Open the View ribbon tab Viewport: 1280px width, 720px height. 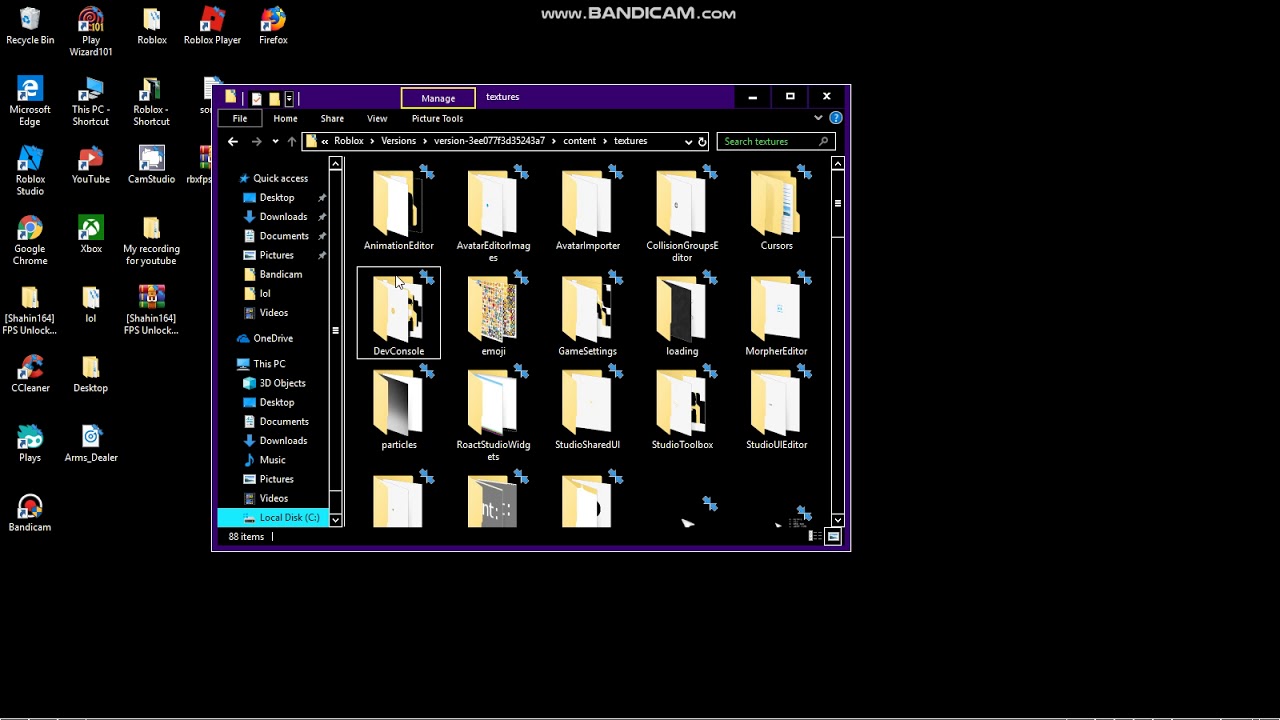(x=377, y=118)
